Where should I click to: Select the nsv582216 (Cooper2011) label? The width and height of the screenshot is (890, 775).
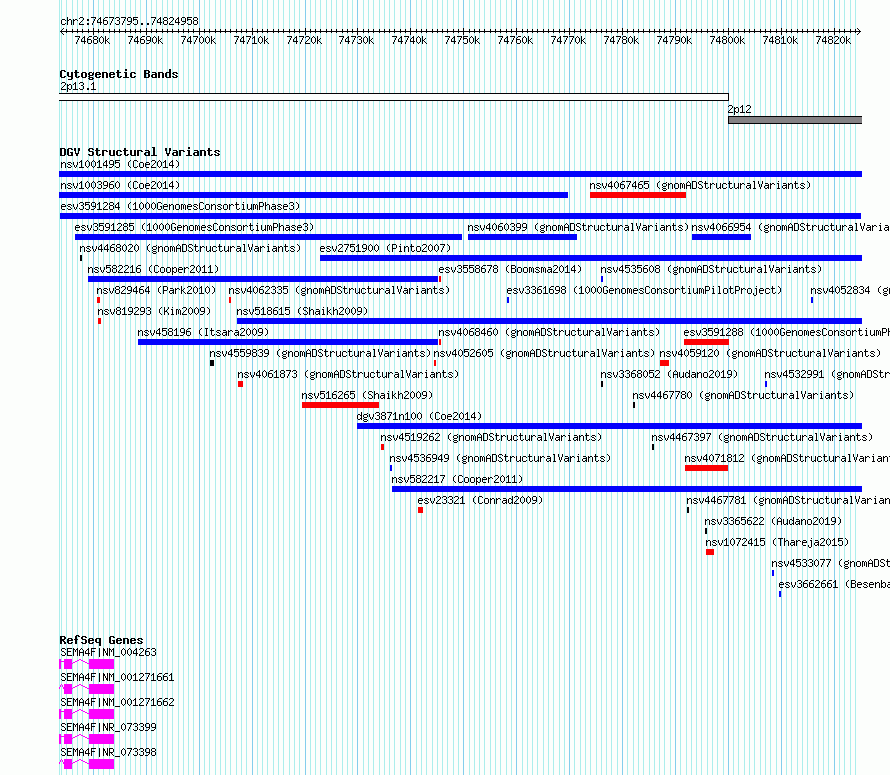pyautogui.click(x=153, y=270)
